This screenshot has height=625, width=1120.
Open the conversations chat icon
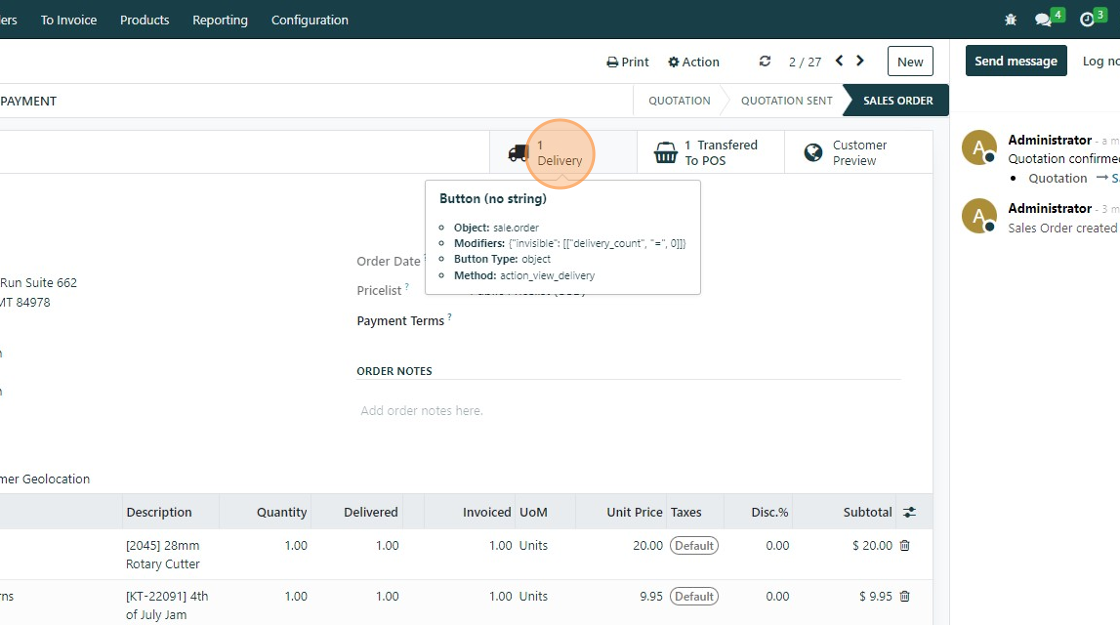(1043, 20)
